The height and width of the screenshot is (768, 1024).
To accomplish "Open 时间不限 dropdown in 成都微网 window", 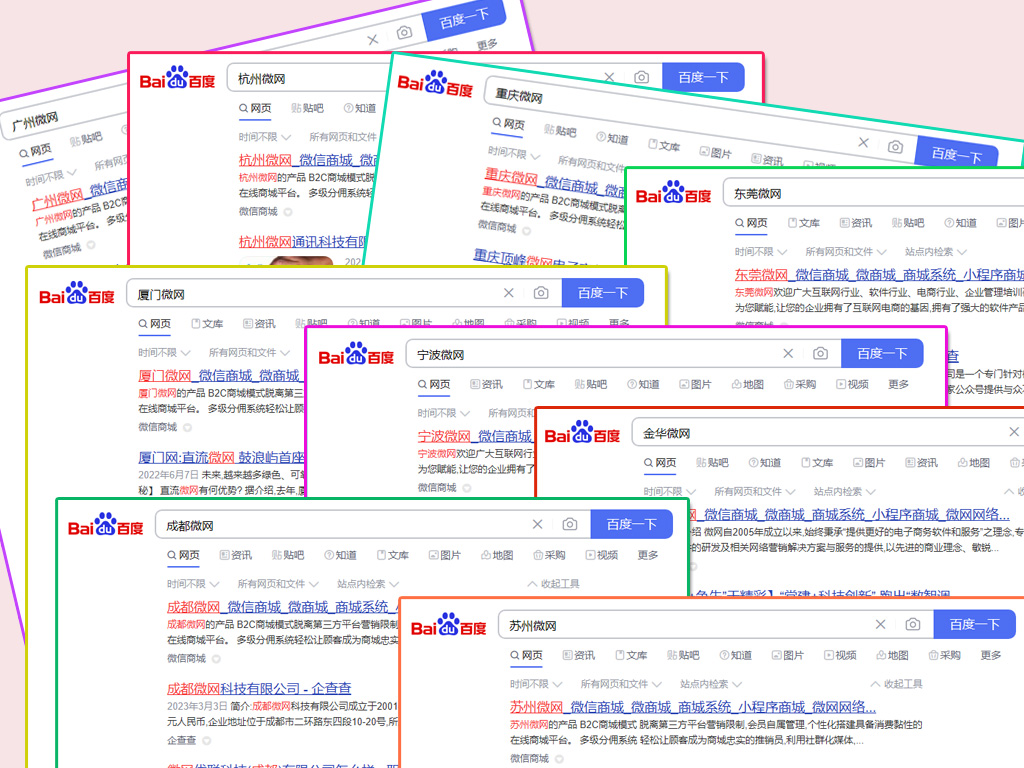I will (x=193, y=584).
